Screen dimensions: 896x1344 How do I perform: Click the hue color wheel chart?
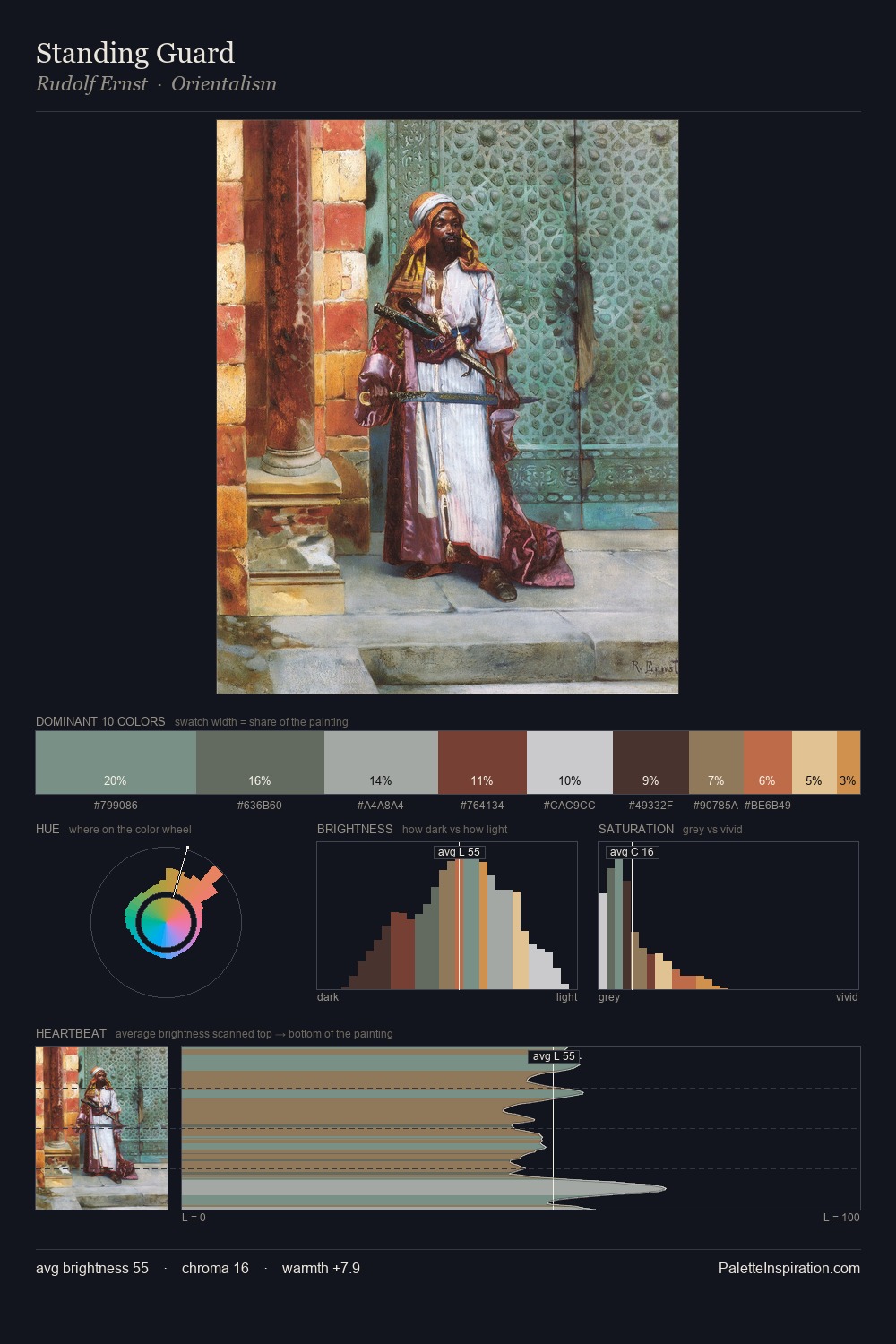click(x=166, y=921)
